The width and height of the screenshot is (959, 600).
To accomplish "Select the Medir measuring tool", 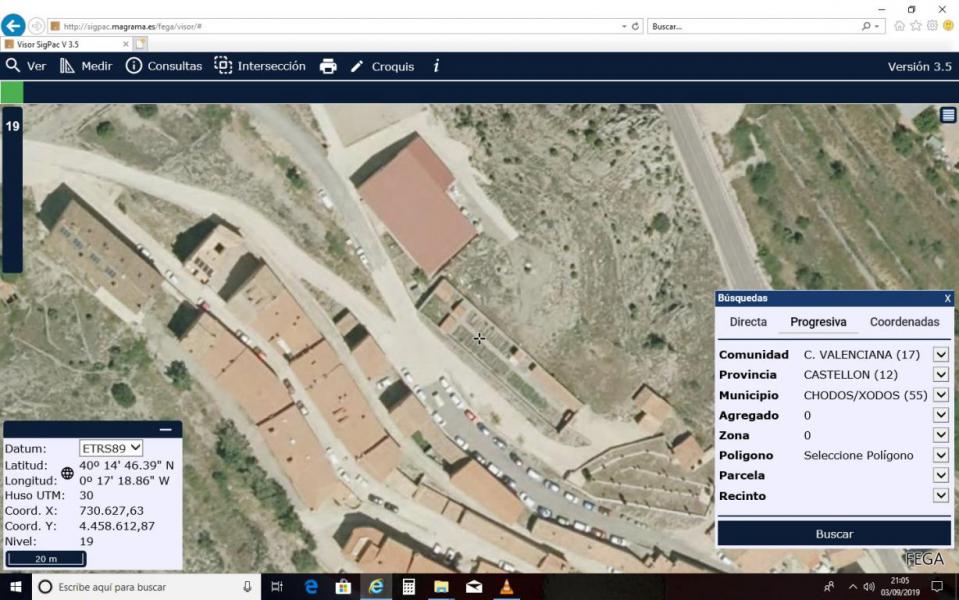I will 86,66.
